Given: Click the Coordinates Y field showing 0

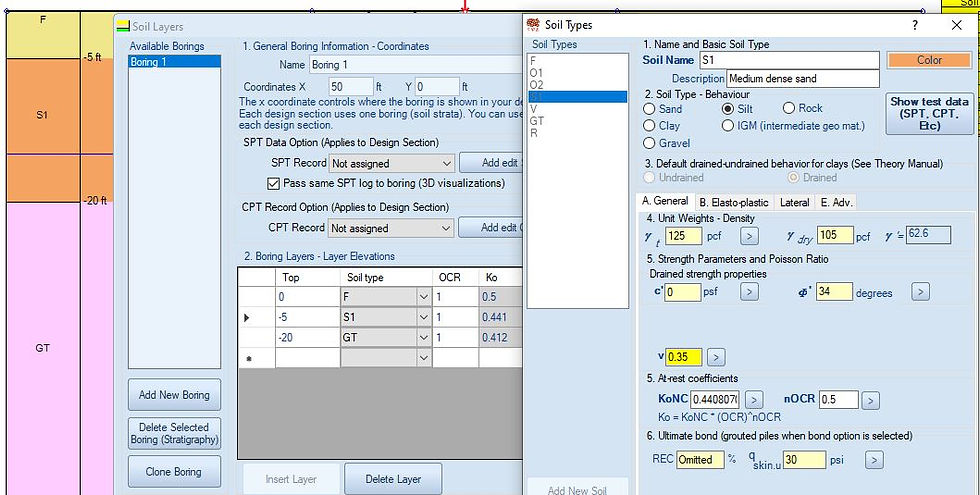Looking at the screenshot, I should tap(437, 86).
